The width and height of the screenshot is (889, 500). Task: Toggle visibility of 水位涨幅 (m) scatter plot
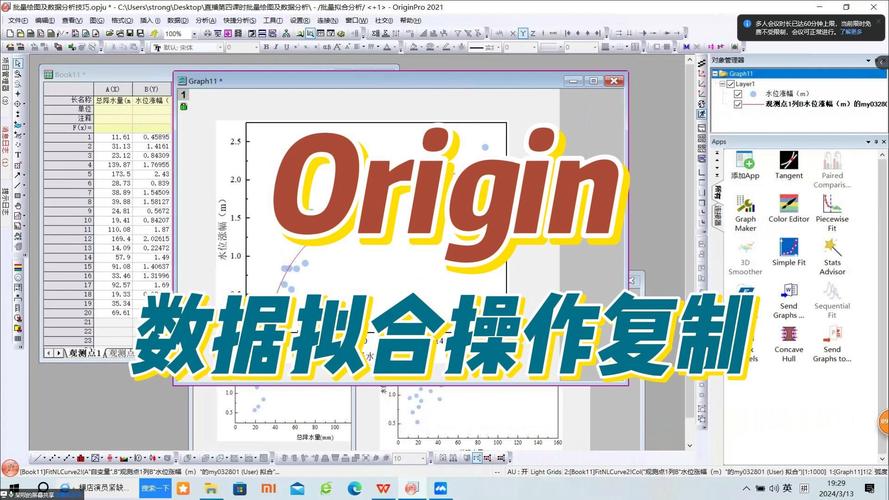pyautogui.click(x=738, y=94)
